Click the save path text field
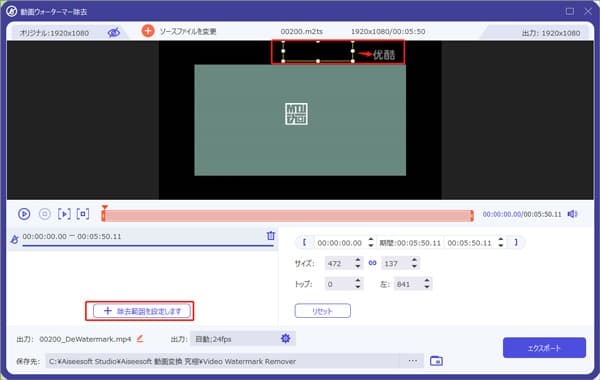Viewport: 600px width, 380px height. 222,361
